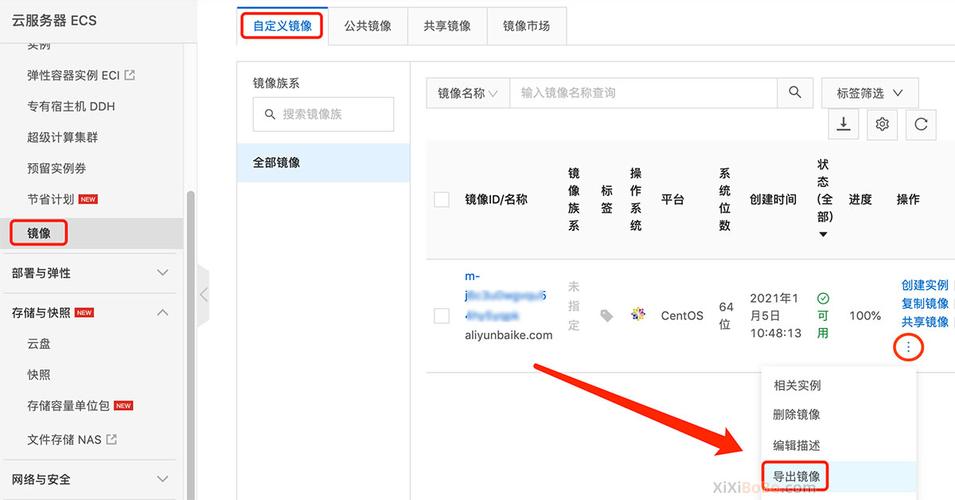The image size is (955, 500).
Task: Click the 搜索镜像族 search field
Action: tap(323, 114)
